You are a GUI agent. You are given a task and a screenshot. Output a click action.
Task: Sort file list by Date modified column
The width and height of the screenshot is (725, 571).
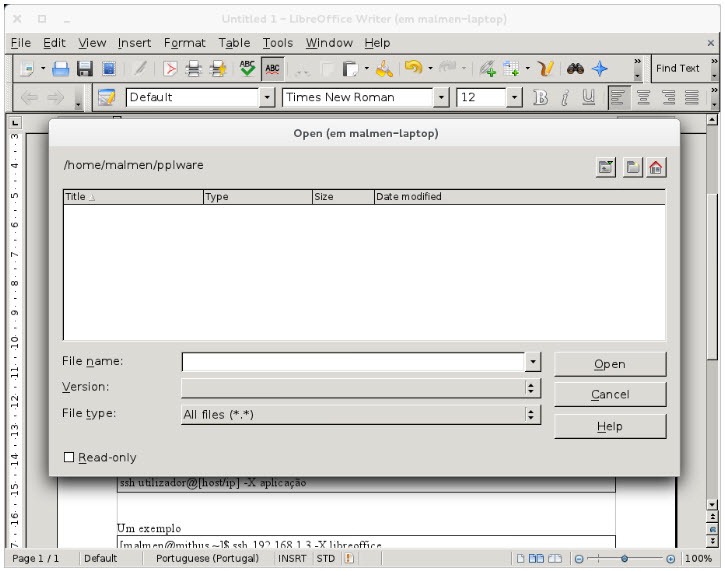520,197
